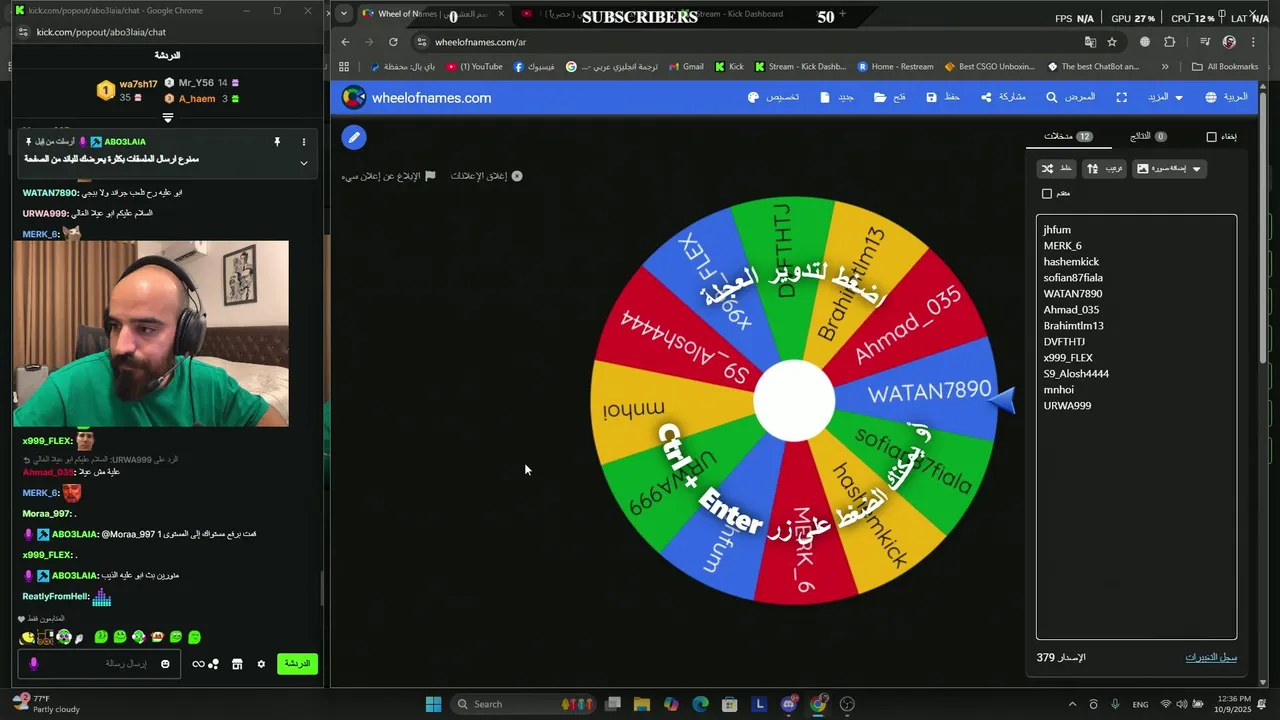This screenshot has height=720, width=1280.
Task: Open the chat shop icon
Action: click(x=237, y=664)
